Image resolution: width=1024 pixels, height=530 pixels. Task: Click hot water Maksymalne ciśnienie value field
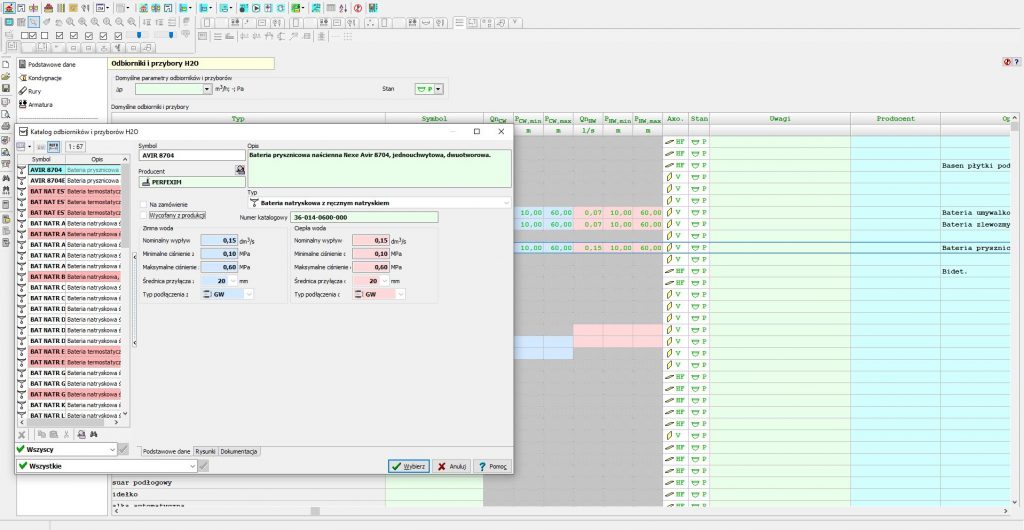pyautogui.click(x=370, y=267)
